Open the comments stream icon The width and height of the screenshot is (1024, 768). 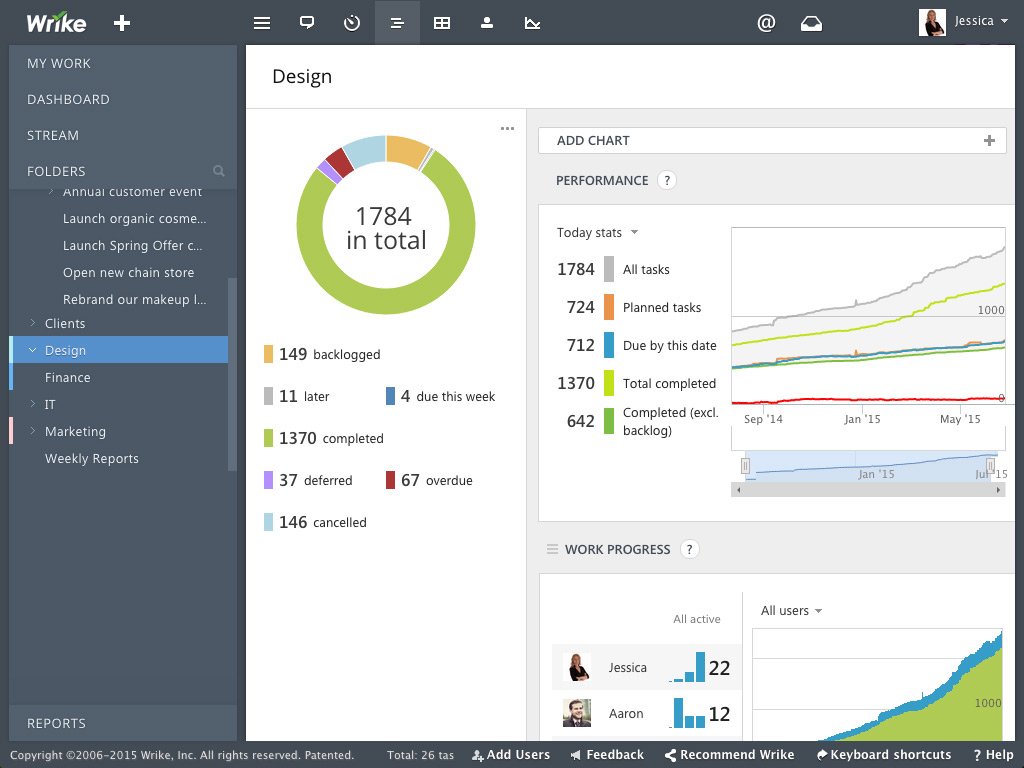(x=307, y=22)
